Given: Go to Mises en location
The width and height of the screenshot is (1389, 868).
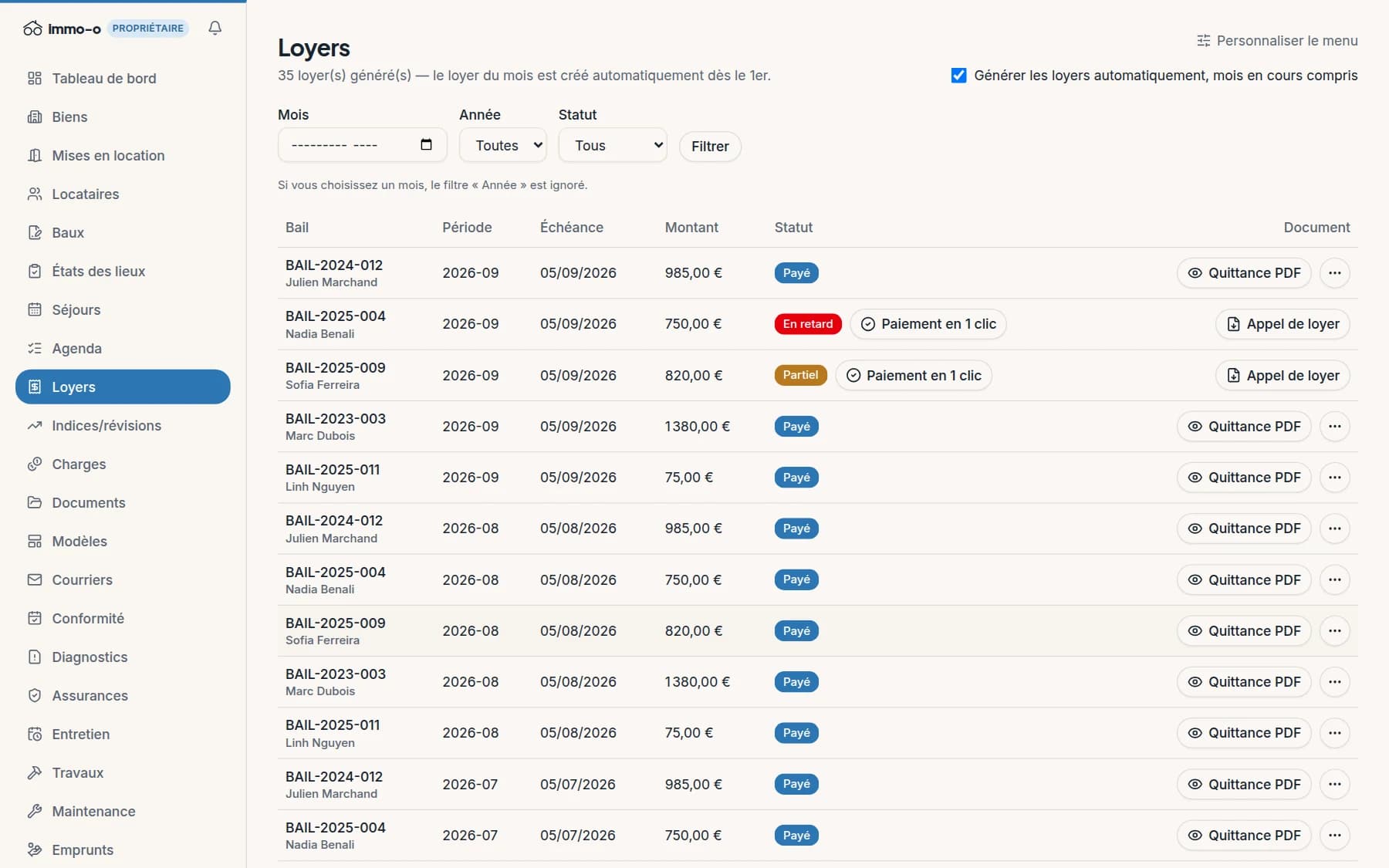Looking at the screenshot, I should [x=123, y=155].
